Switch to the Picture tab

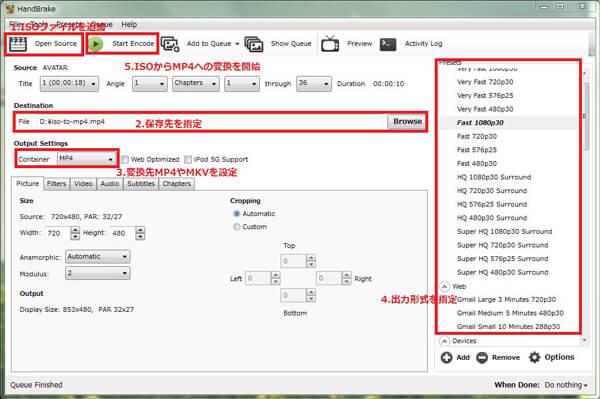(28, 184)
